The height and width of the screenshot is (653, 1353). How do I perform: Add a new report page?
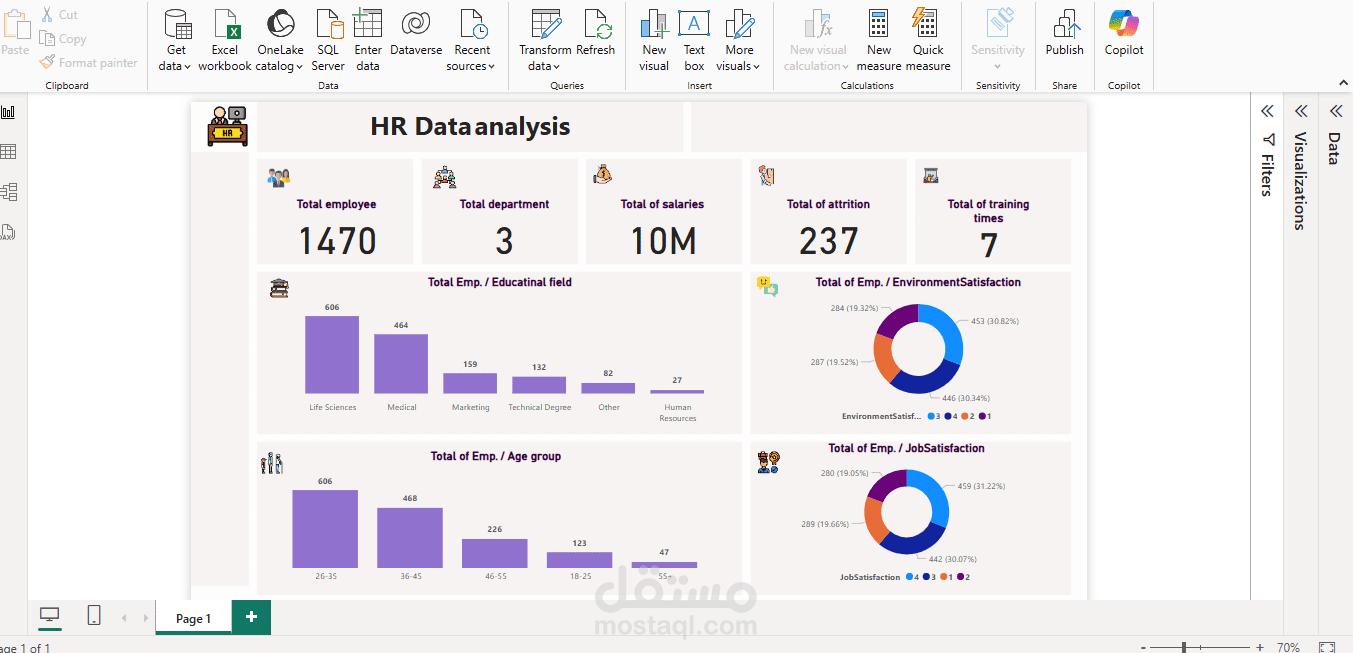pyautogui.click(x=251, y=617)
